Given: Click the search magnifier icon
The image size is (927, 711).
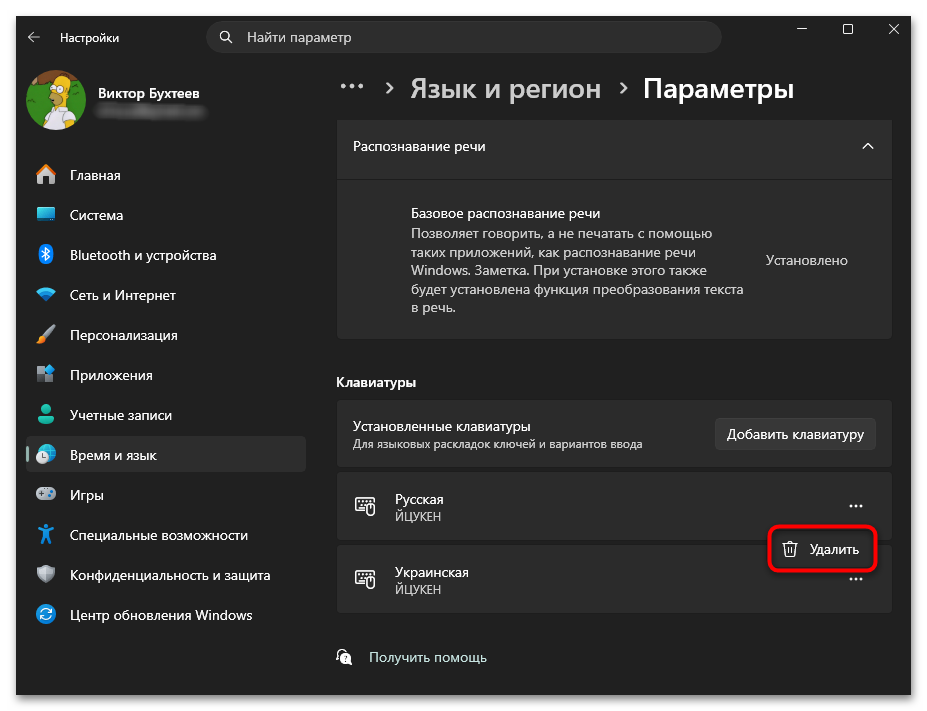Looking at the screenshot, I should pos(226,37).
